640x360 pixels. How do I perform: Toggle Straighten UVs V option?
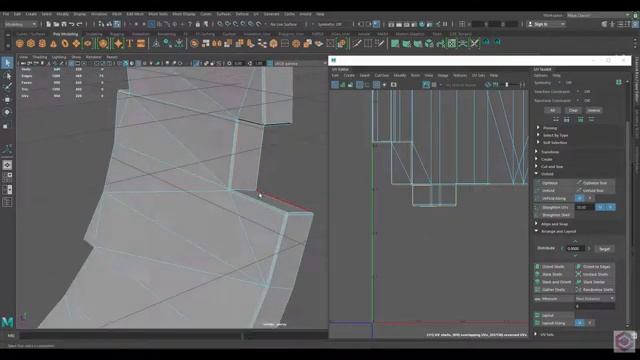pos(611,207)
